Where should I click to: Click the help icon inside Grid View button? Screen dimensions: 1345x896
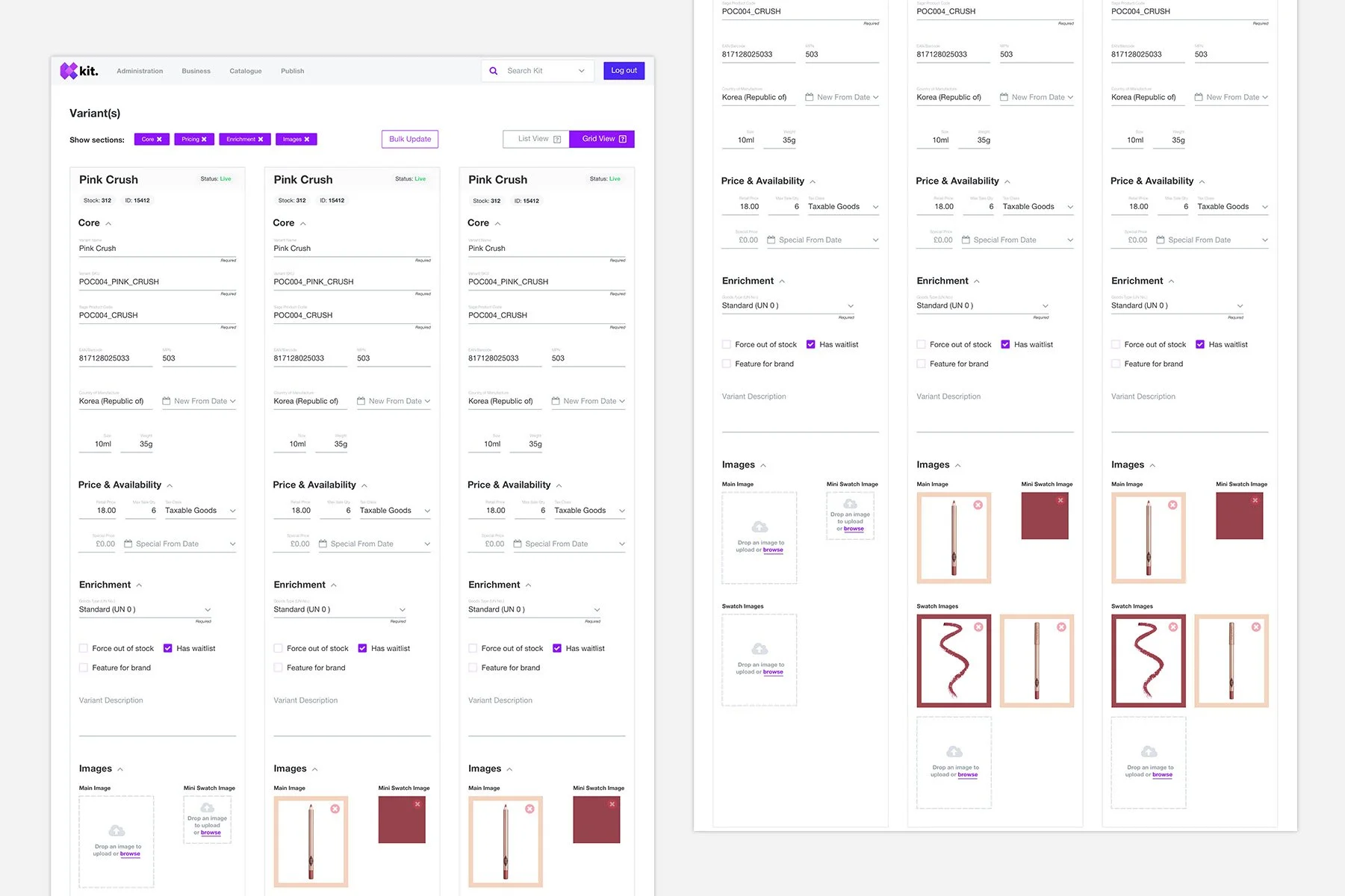pyautogui.click(x=623, y=139)
